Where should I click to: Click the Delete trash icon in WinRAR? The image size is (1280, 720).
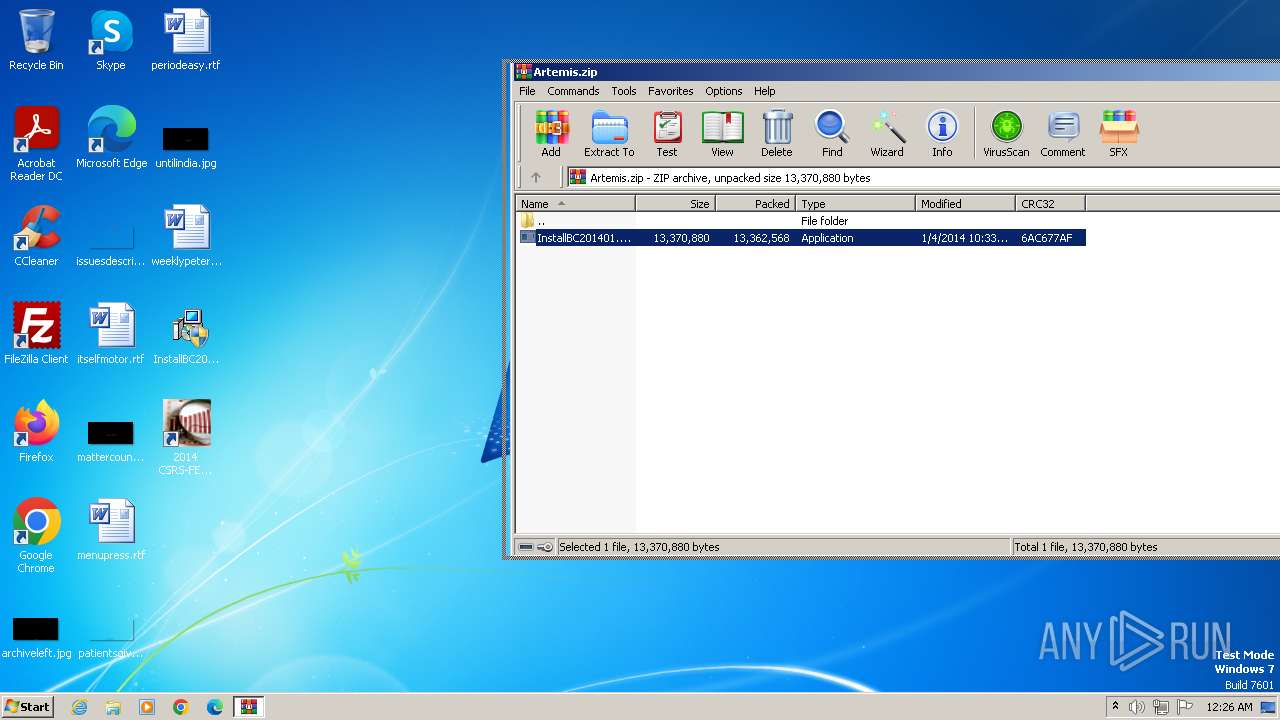pos(777,134)
